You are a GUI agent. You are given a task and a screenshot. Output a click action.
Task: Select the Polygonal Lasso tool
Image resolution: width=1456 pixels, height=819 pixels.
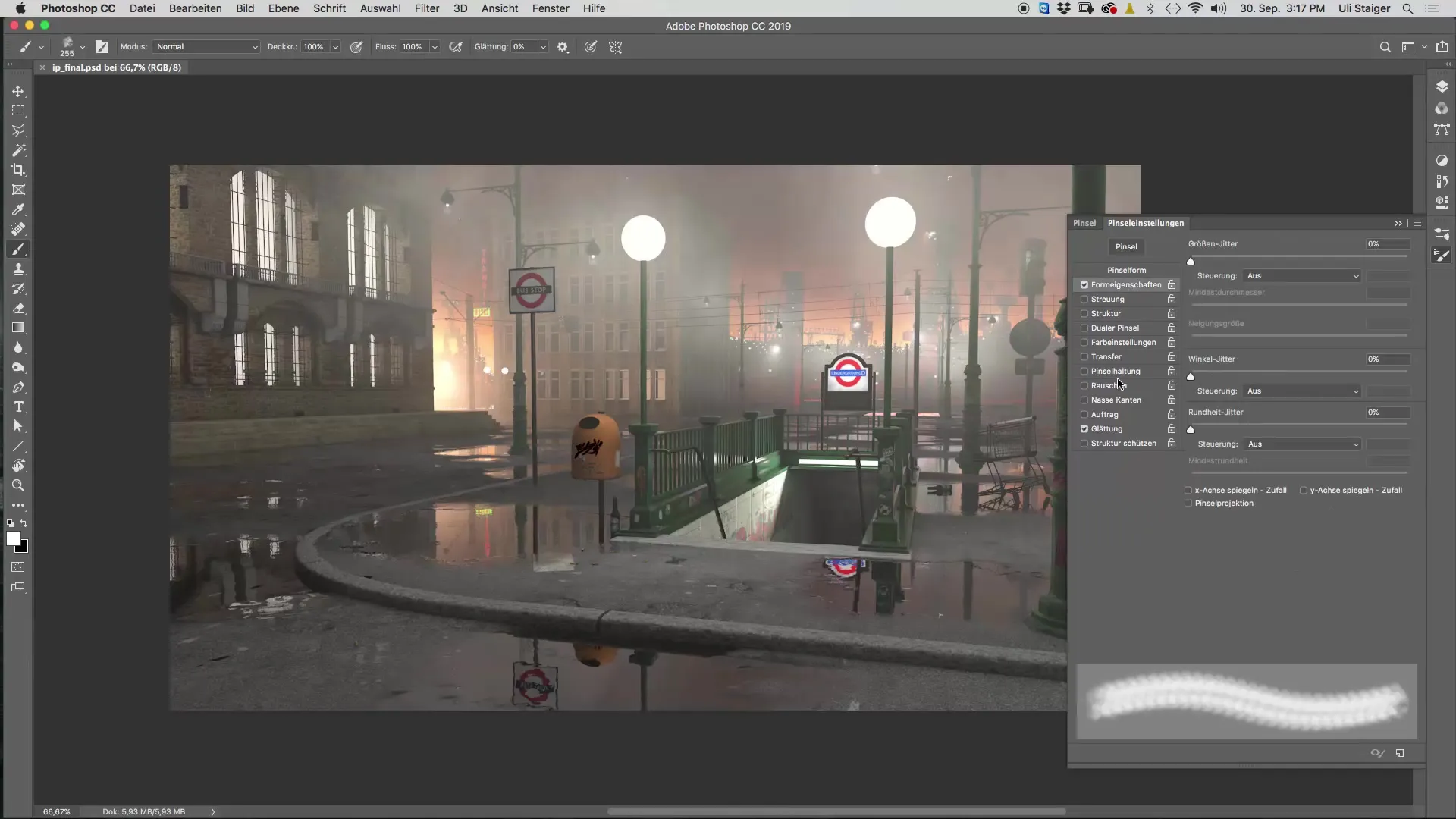(18, 130)
